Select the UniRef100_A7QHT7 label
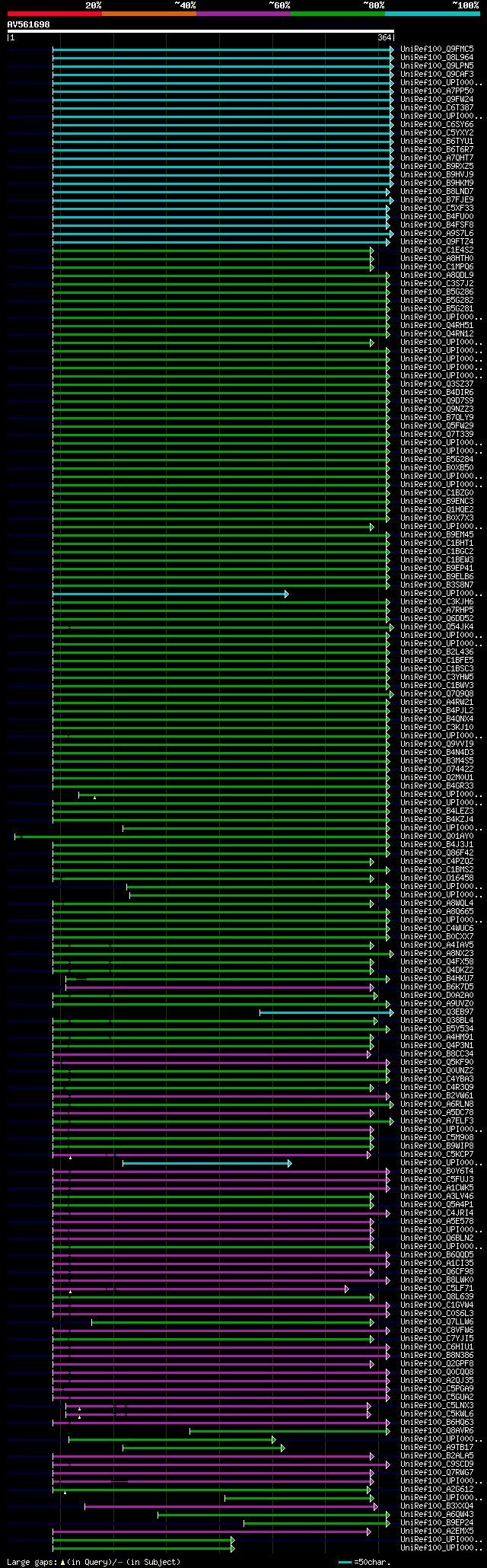Viewport: 487px width, 1568px height. [437, 158]
